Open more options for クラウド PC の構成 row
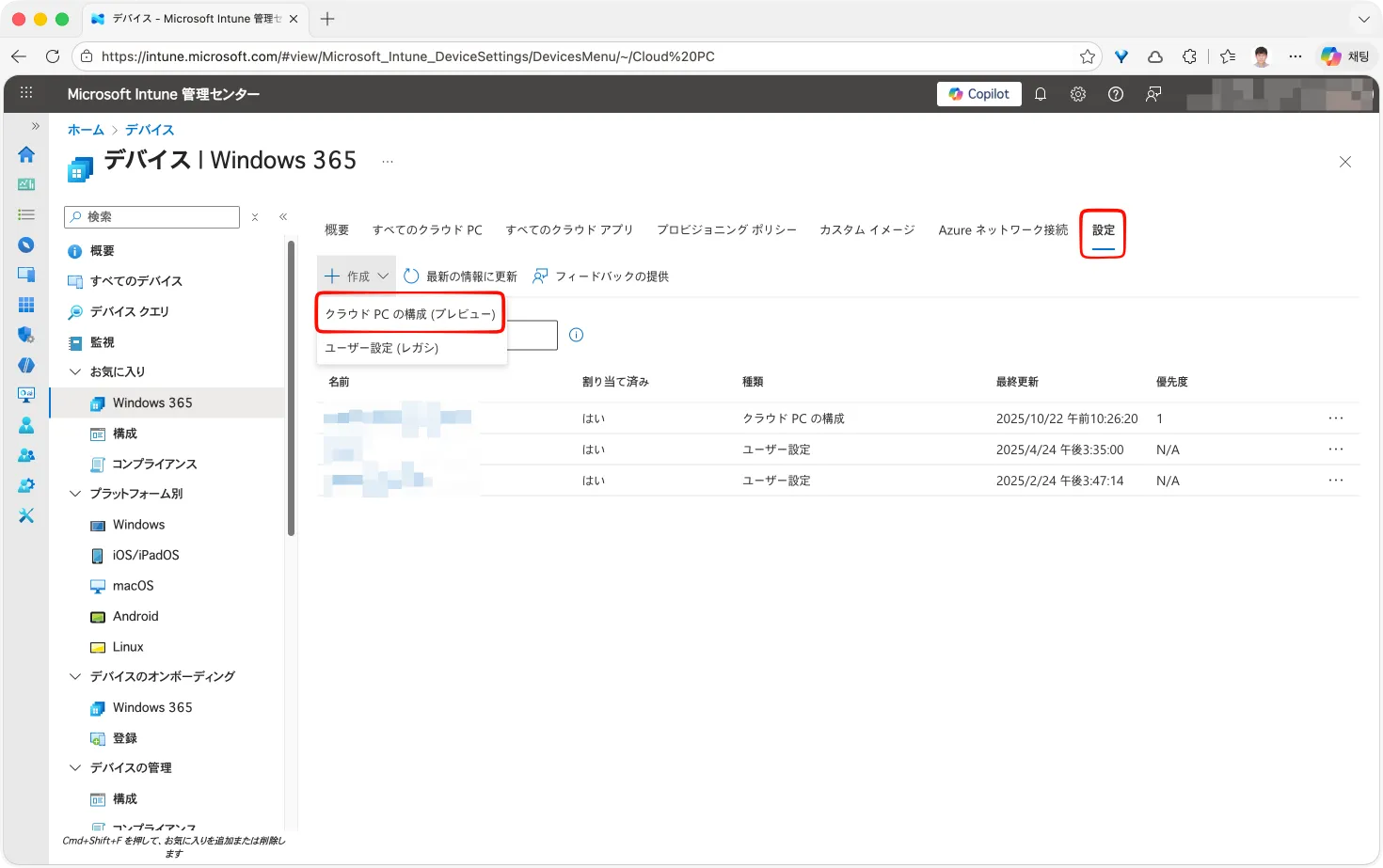 [x=1336, y=418]
